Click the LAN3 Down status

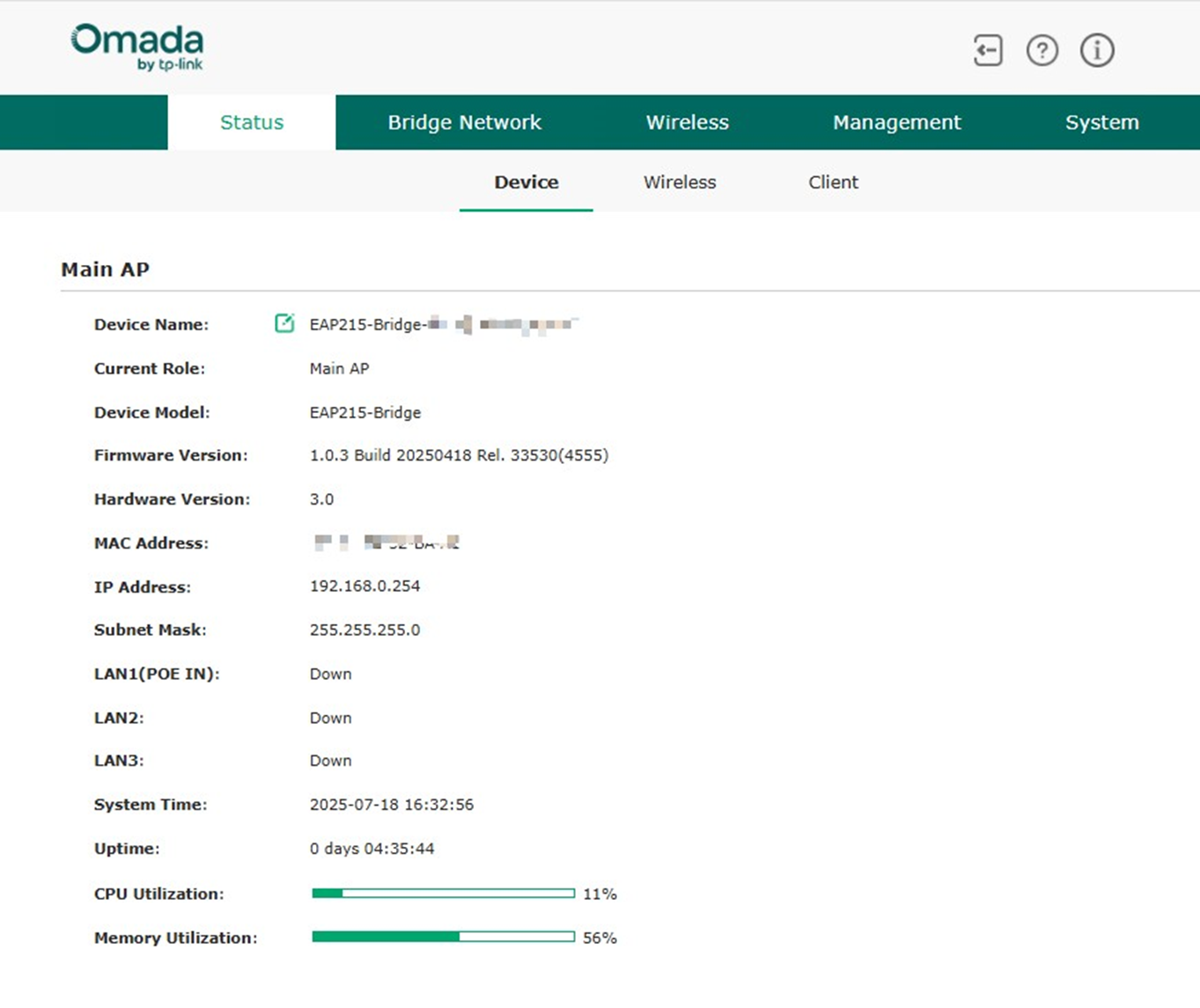pyautogui.click(x=330, y=761)
